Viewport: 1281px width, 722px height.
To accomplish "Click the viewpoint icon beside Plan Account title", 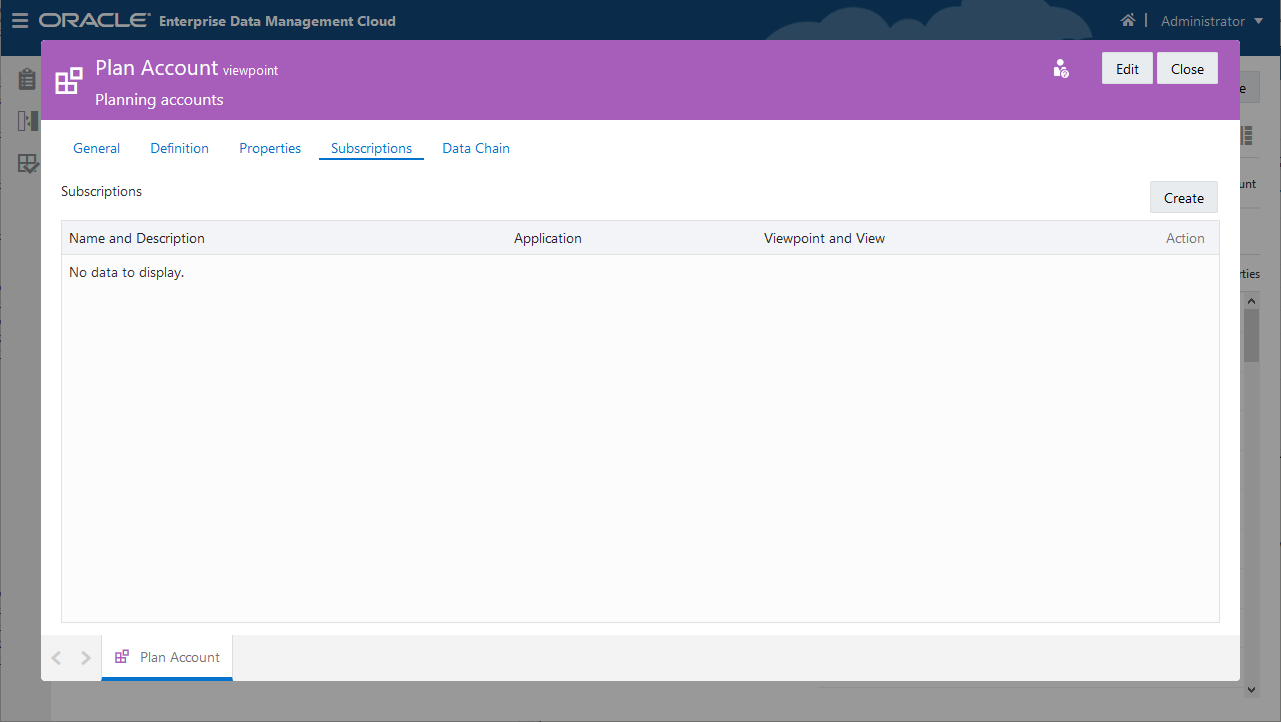I will [x=67, y=79].
